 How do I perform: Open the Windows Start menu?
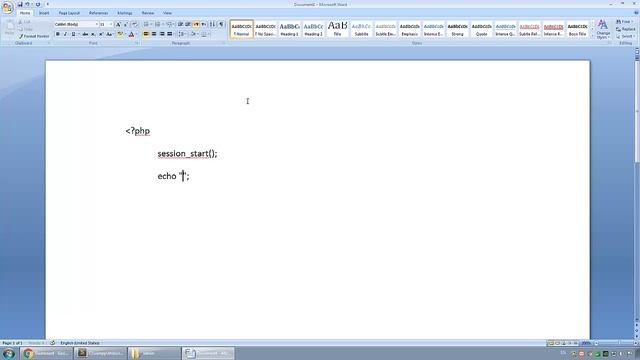(x=9, y=353)
